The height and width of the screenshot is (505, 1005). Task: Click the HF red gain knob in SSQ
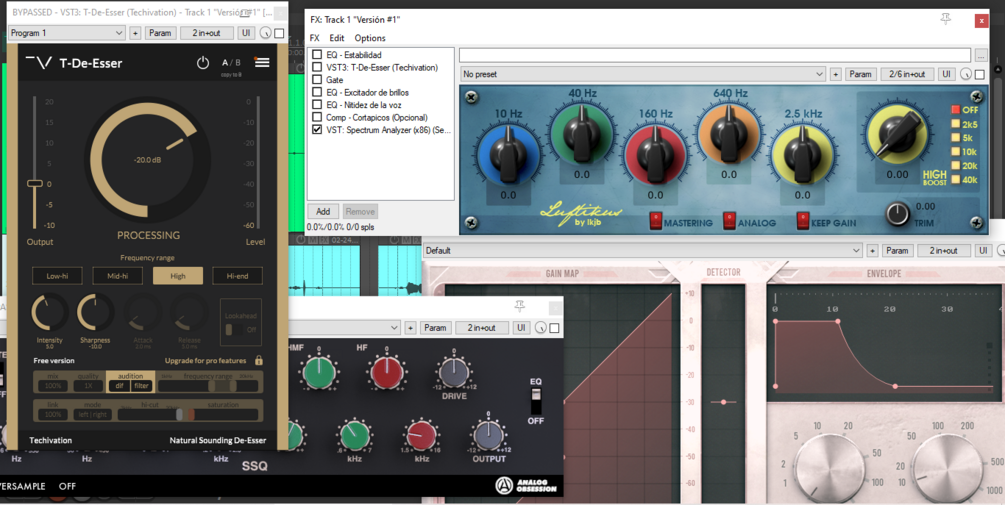tap(386, 373)
